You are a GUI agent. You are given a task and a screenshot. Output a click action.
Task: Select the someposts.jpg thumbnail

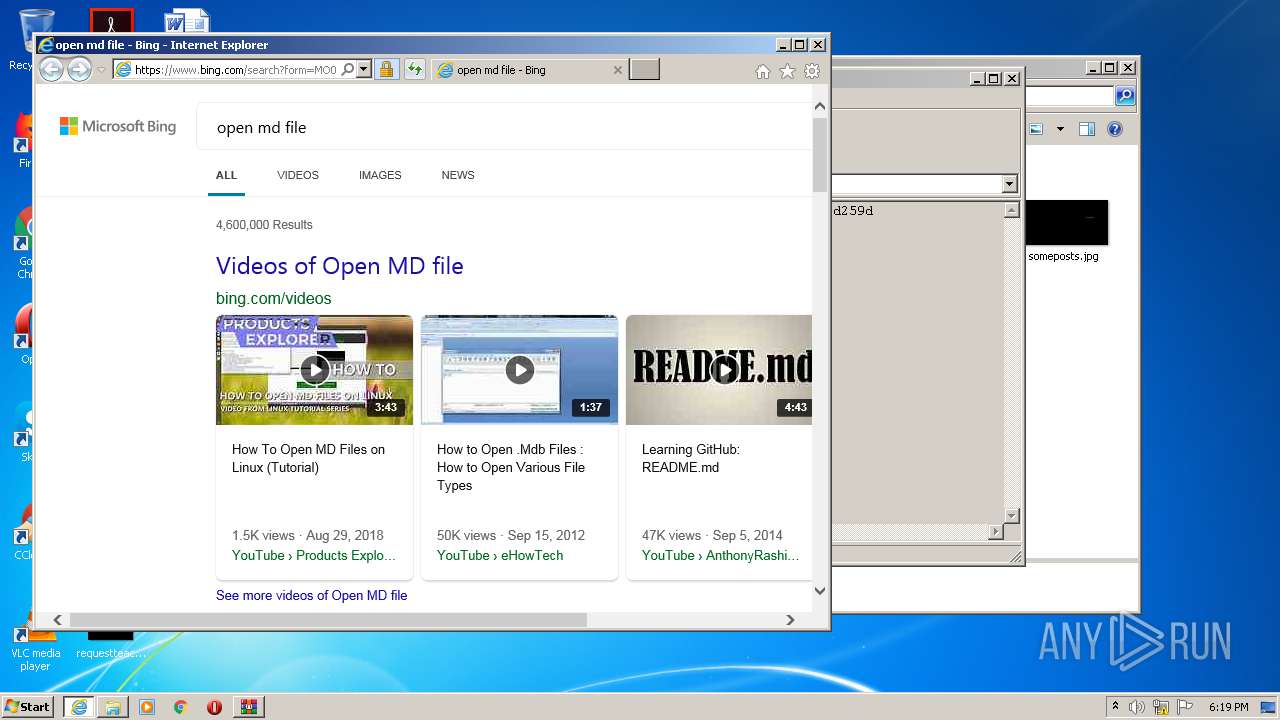tap(1067, 222)
